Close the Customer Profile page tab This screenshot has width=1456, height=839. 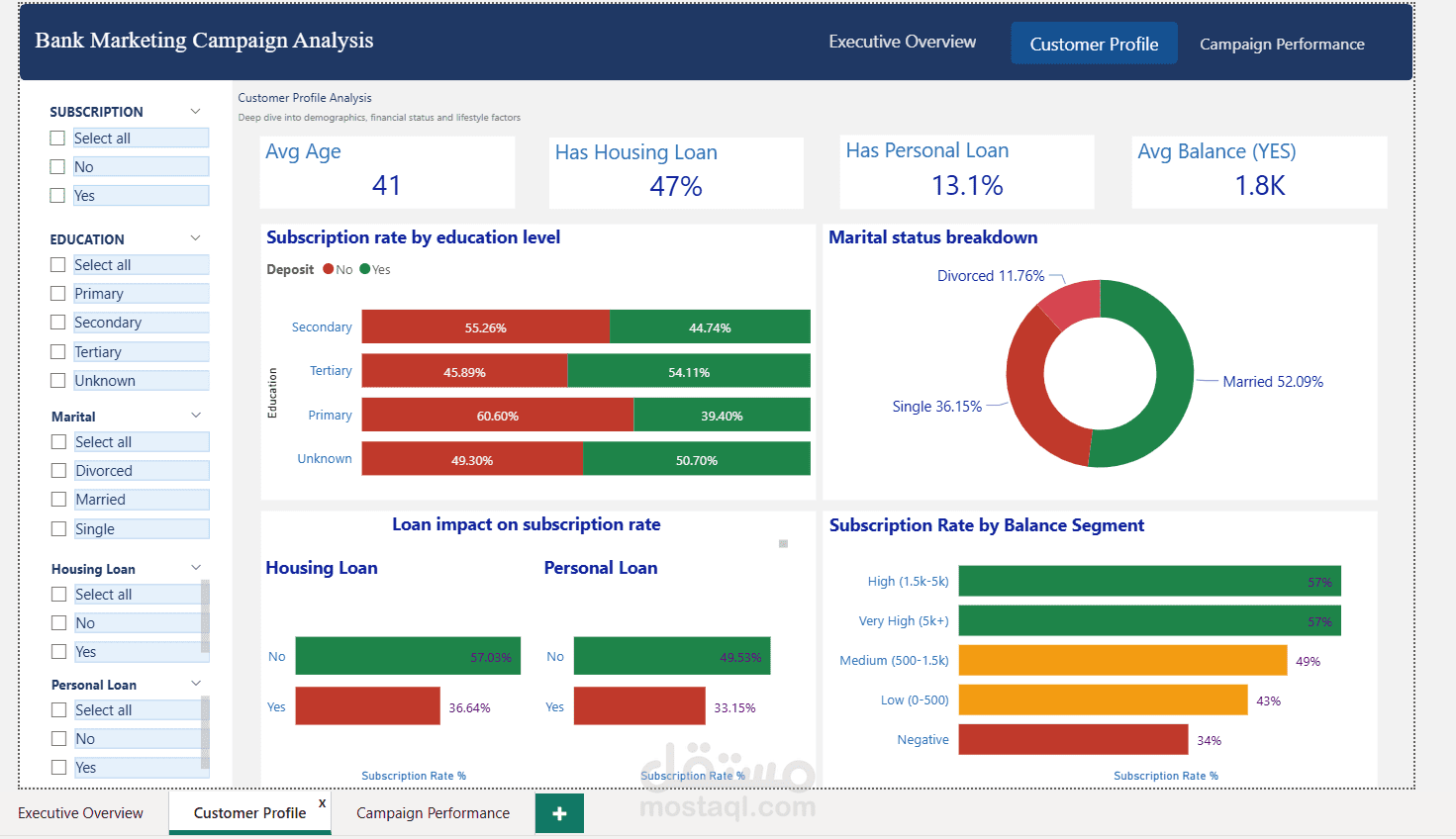(x=322, y=803)
